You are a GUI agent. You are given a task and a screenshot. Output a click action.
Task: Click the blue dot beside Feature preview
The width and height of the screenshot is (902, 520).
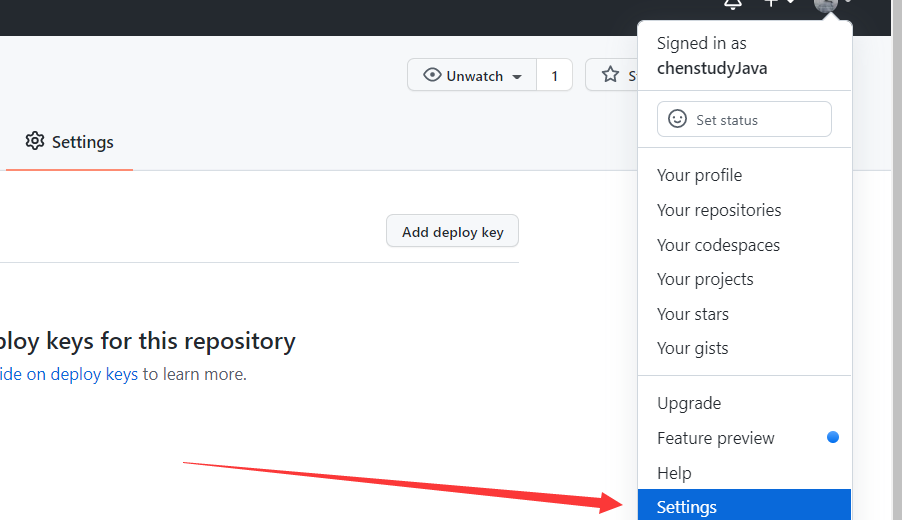pyautogui.click(x=832, y=437)
